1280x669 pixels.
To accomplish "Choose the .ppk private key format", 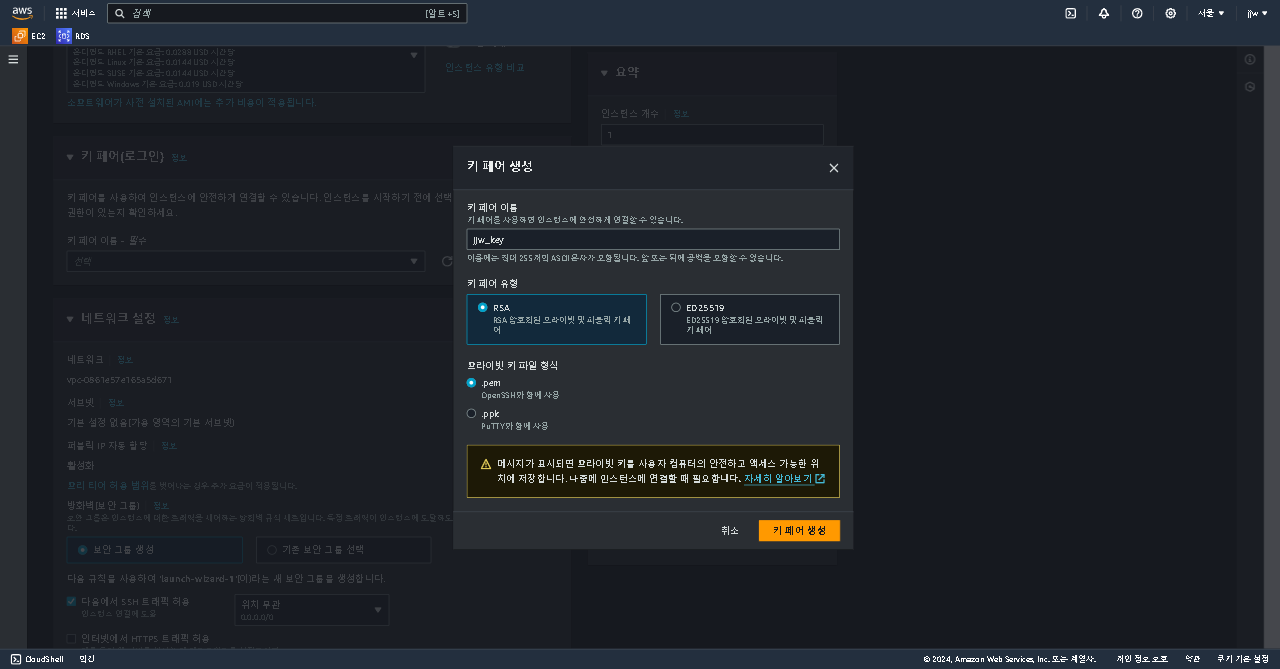I will pyautogui.click(x=472, y=413).
